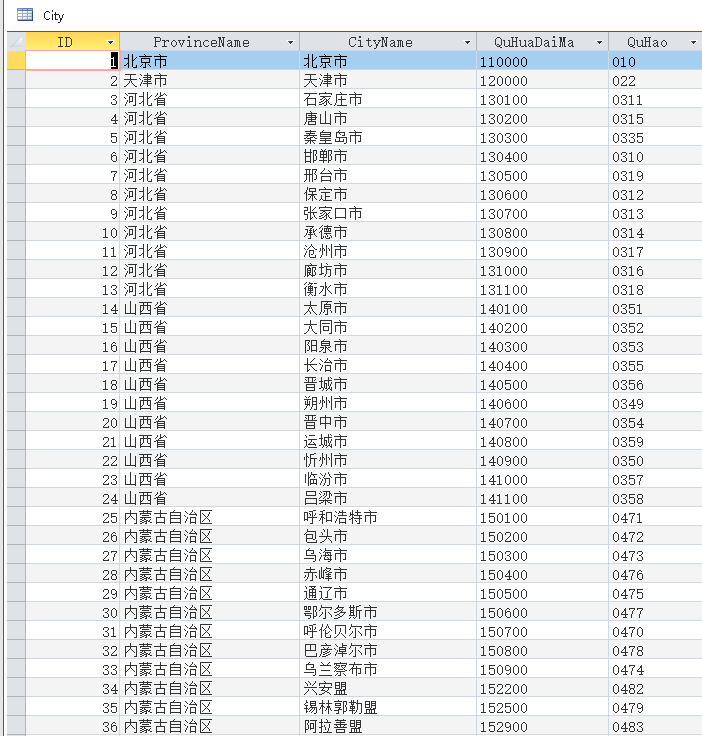The image size is (702, 736).
Task: Select the City tab title
Action: click(53, 16)
